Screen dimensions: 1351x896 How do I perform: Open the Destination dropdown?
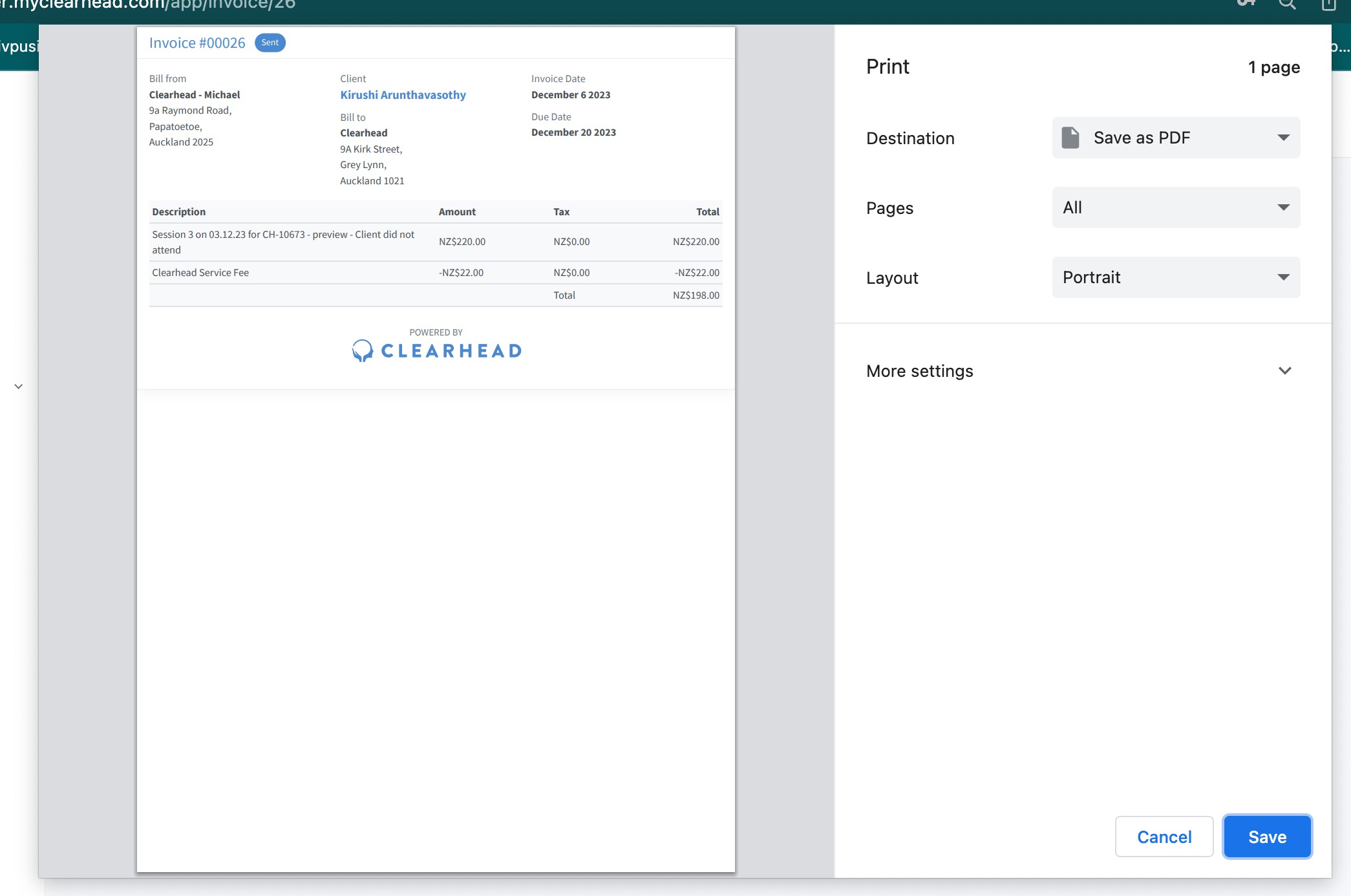[1176, 138]
